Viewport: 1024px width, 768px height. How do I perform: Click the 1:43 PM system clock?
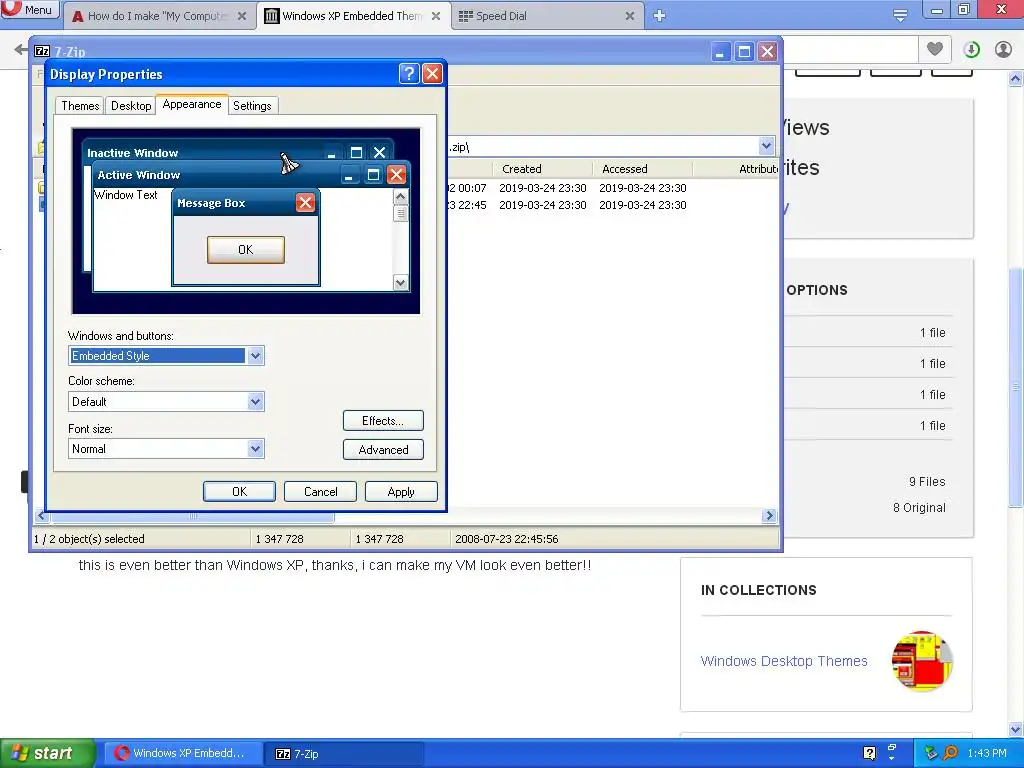[987, 753]
